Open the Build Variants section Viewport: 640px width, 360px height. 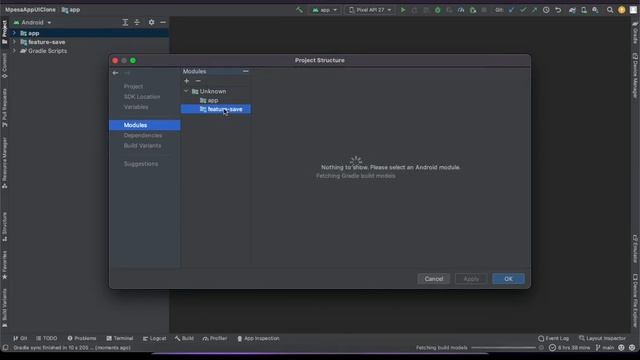(x=142, y=146)
